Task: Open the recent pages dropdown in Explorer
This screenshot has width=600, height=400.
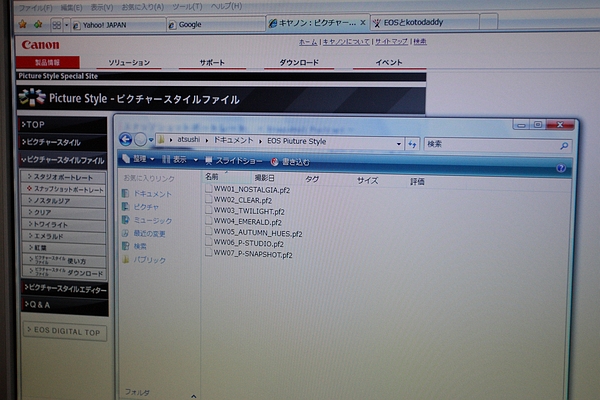Action: (x=151, y=140)
